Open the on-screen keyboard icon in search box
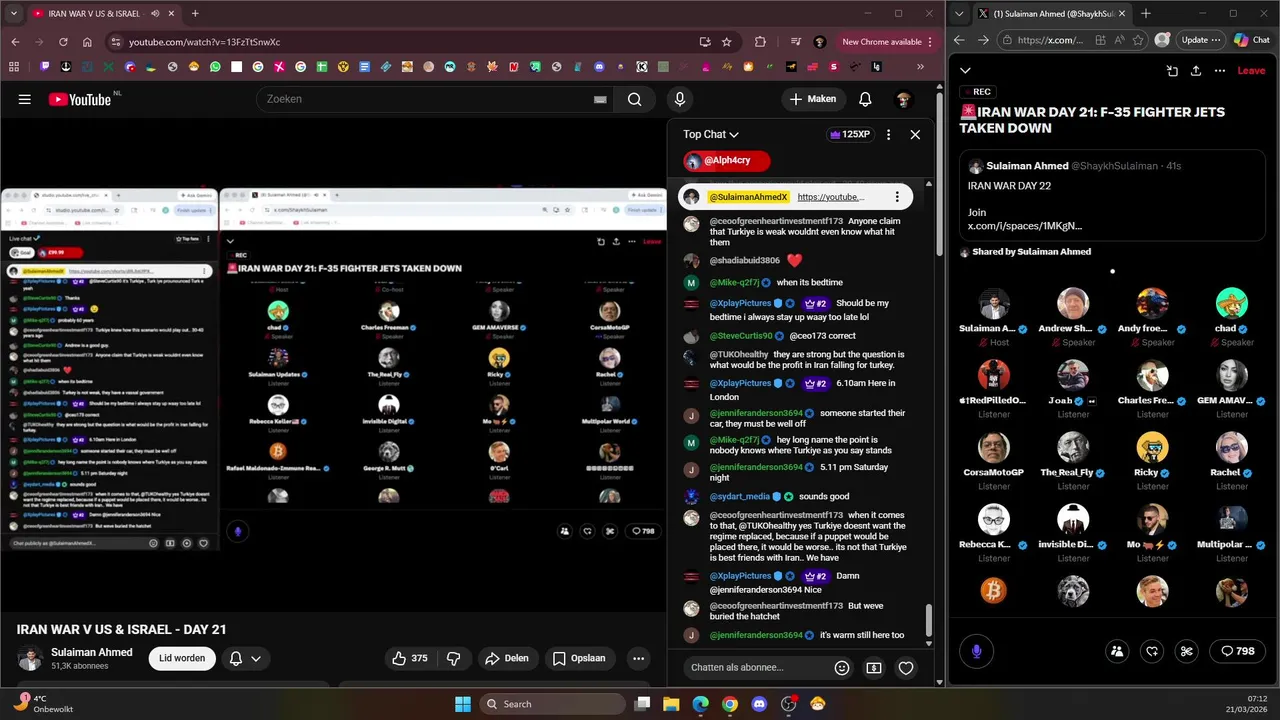The width and height of the screenshot is (1280, 720). [600, 99]
